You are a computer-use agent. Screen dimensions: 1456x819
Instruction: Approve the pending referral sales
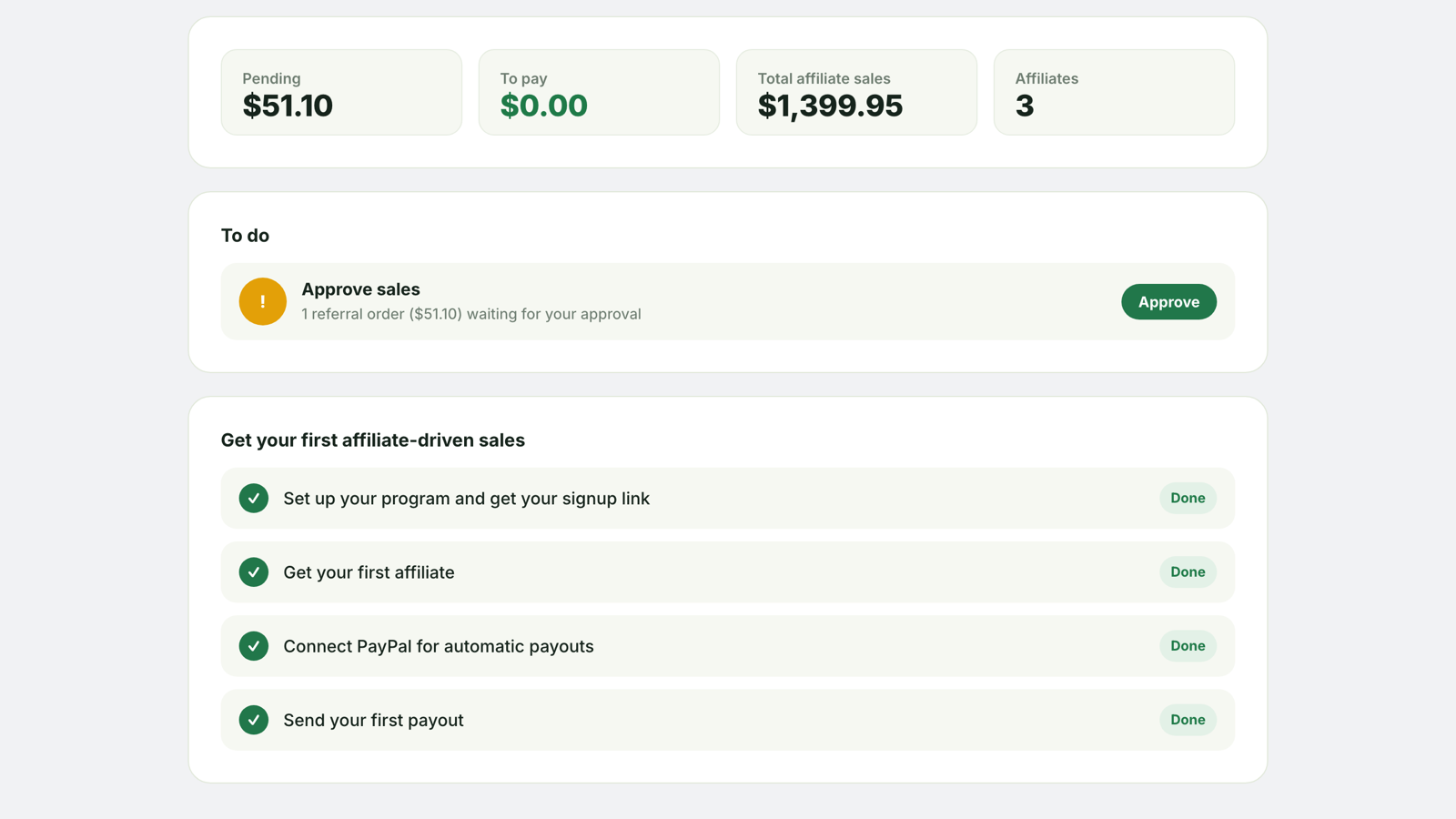coord(1168,301)
